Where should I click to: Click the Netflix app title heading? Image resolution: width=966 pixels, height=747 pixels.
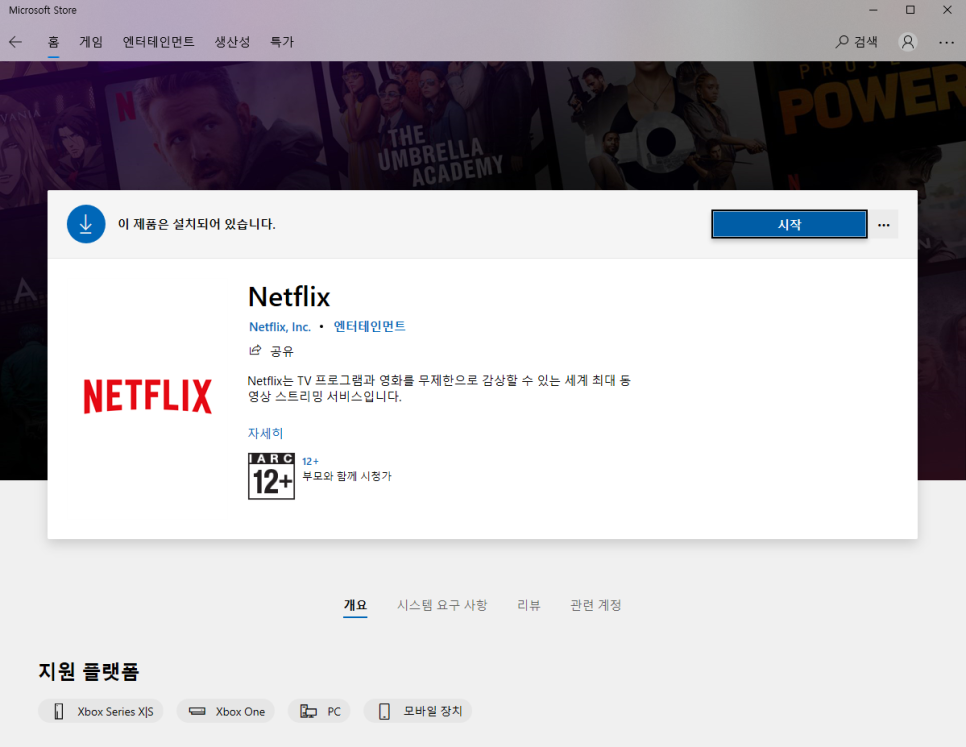click(289, 297)
